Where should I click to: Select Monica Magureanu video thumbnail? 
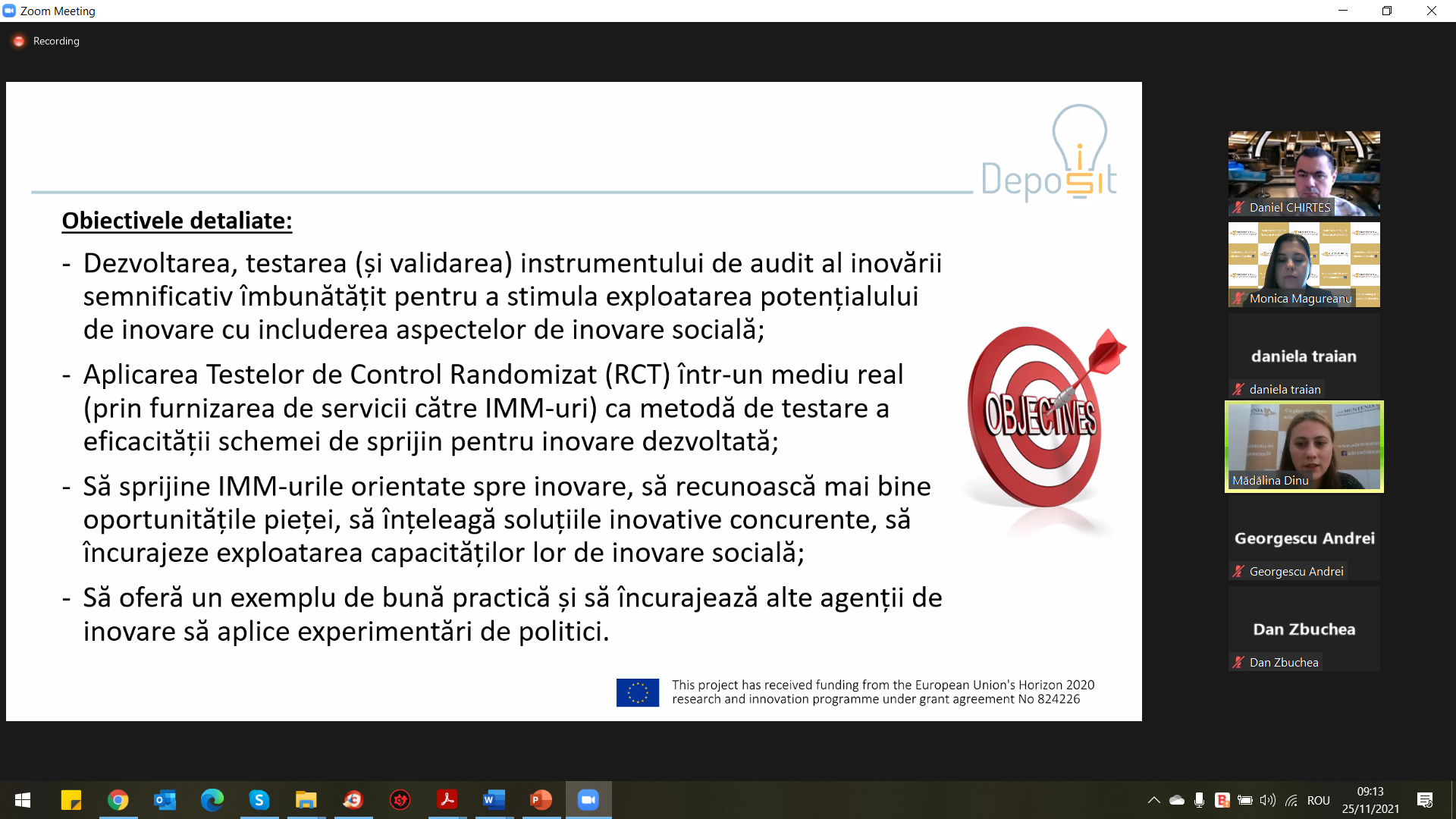tap(1304, 265)
